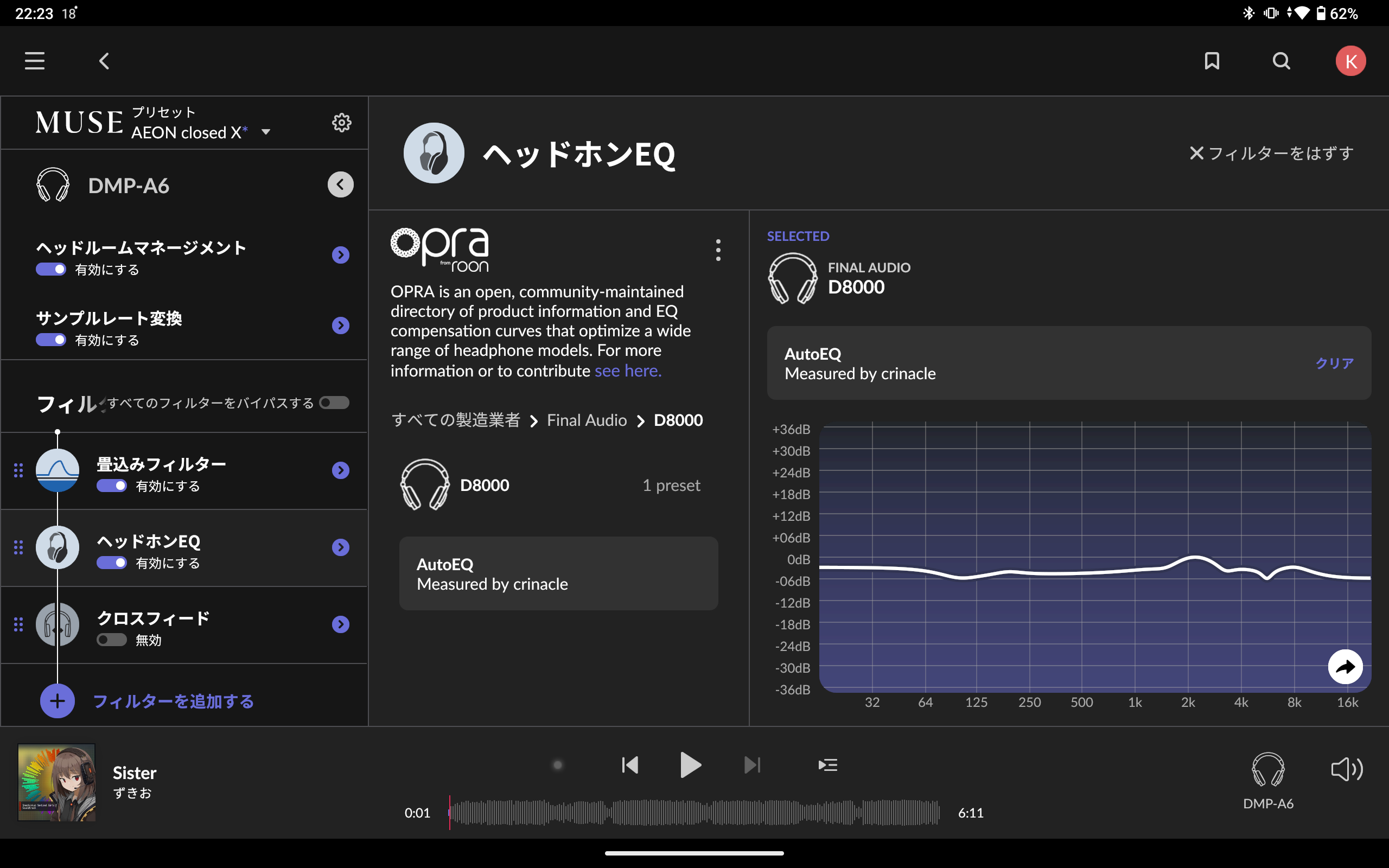Toggle ヘッドルームマネージメント enable switch

[x=51, y=269]
